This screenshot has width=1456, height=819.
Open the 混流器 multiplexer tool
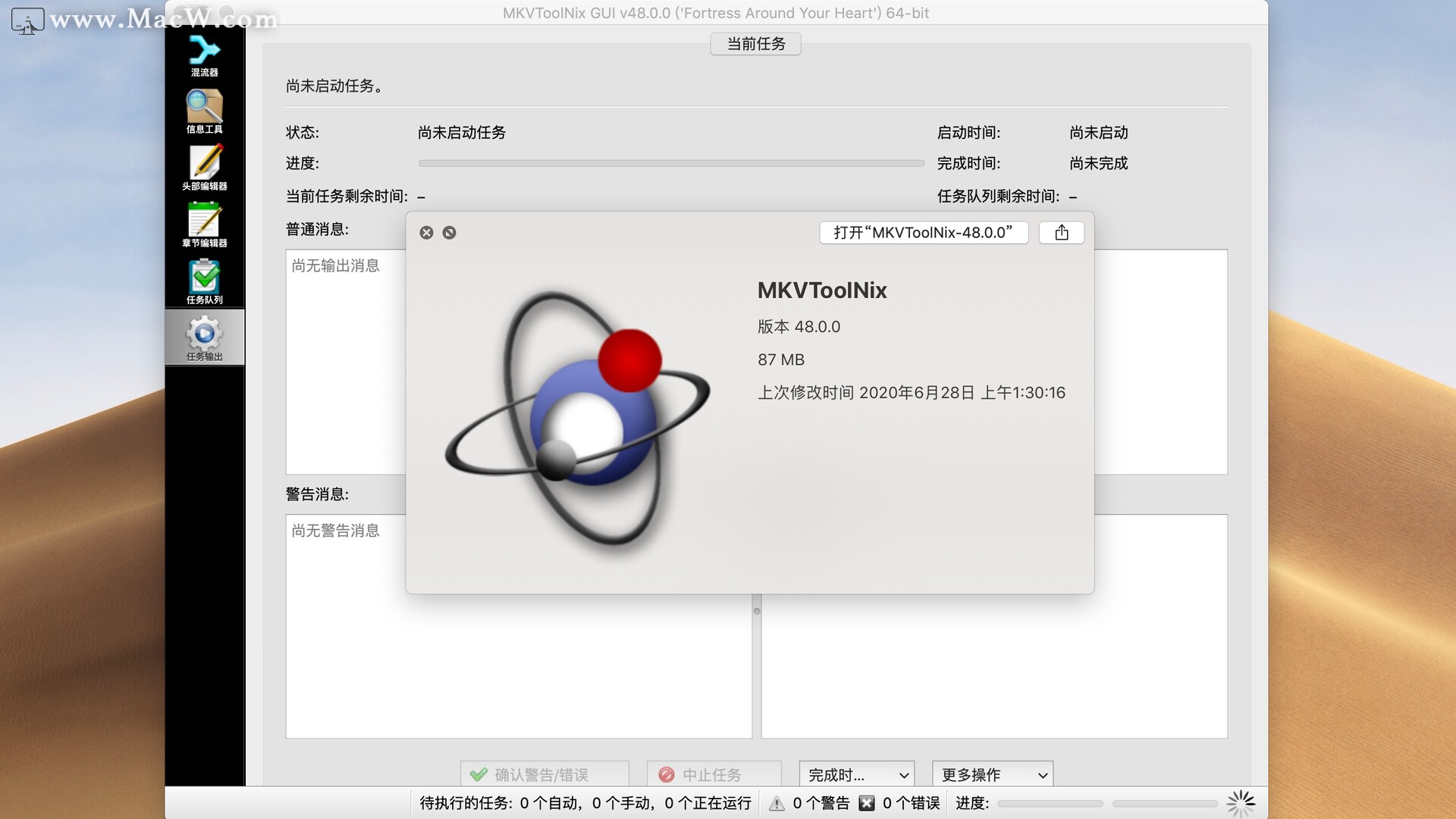coord(205,55)
